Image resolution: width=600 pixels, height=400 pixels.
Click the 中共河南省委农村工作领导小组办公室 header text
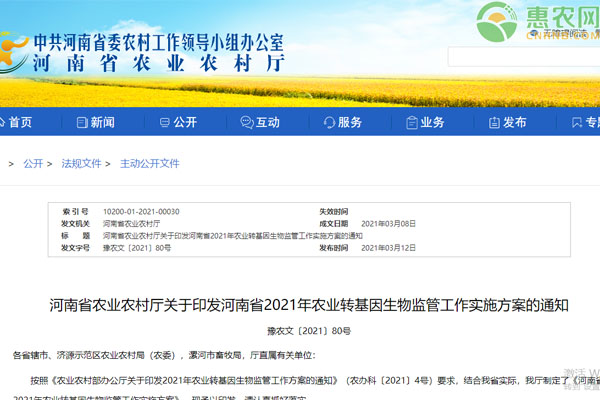click(x=158, y=42)
